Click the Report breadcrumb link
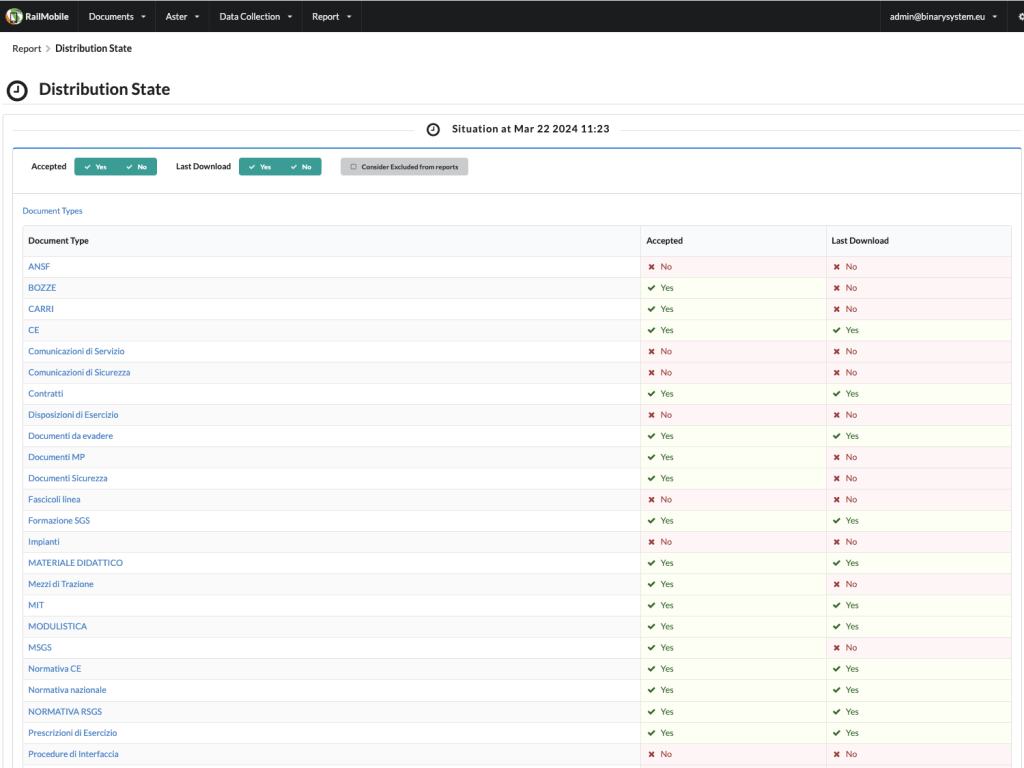 tap(26, 48)
